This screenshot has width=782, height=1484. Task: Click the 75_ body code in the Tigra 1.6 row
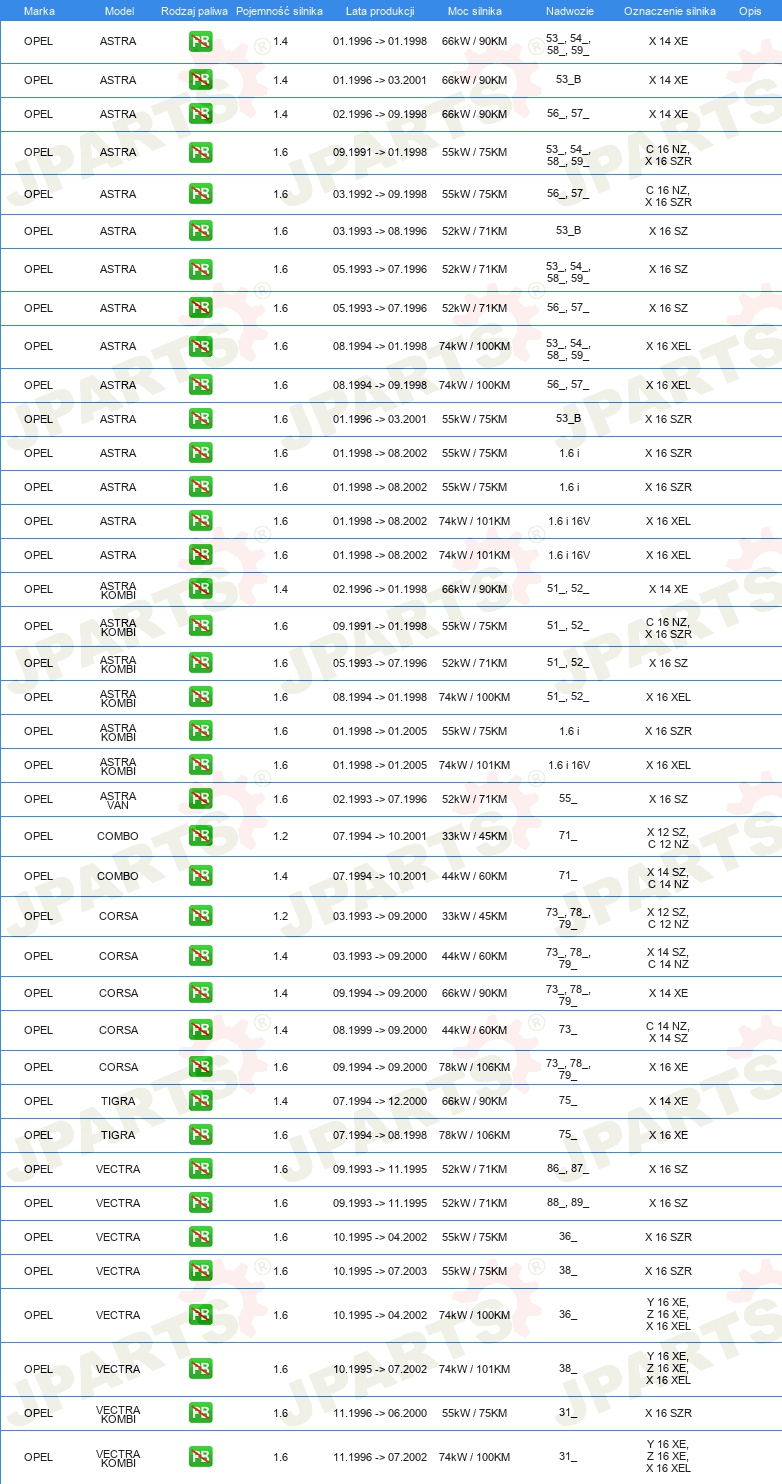pos(568,1135)
